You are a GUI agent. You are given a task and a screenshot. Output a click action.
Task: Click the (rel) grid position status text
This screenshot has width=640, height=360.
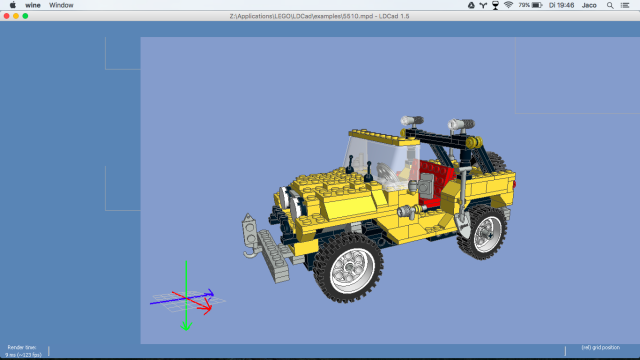coord(600,347)
